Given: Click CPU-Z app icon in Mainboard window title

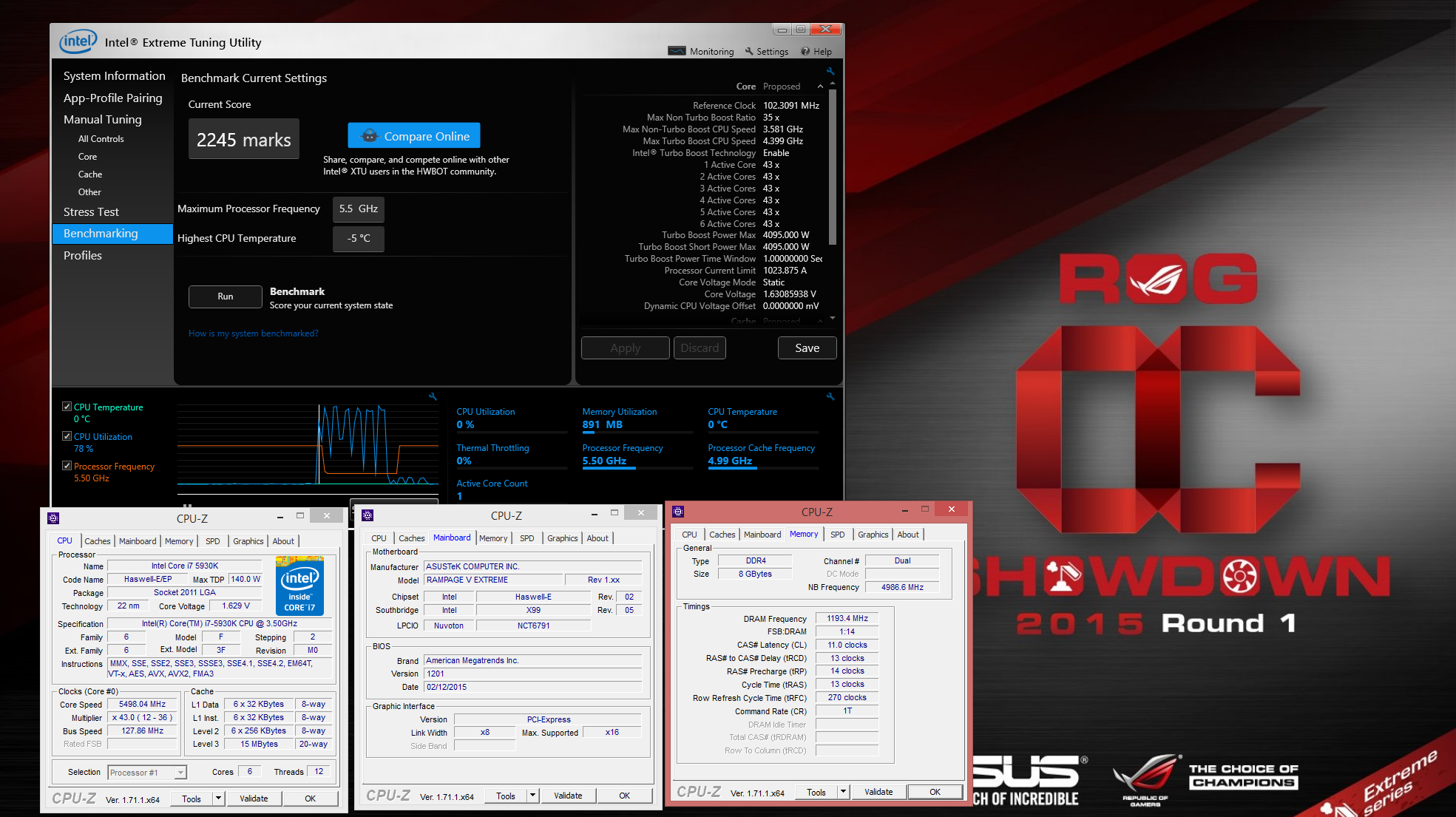Looking at the screenshot, I should click(368, 515).
